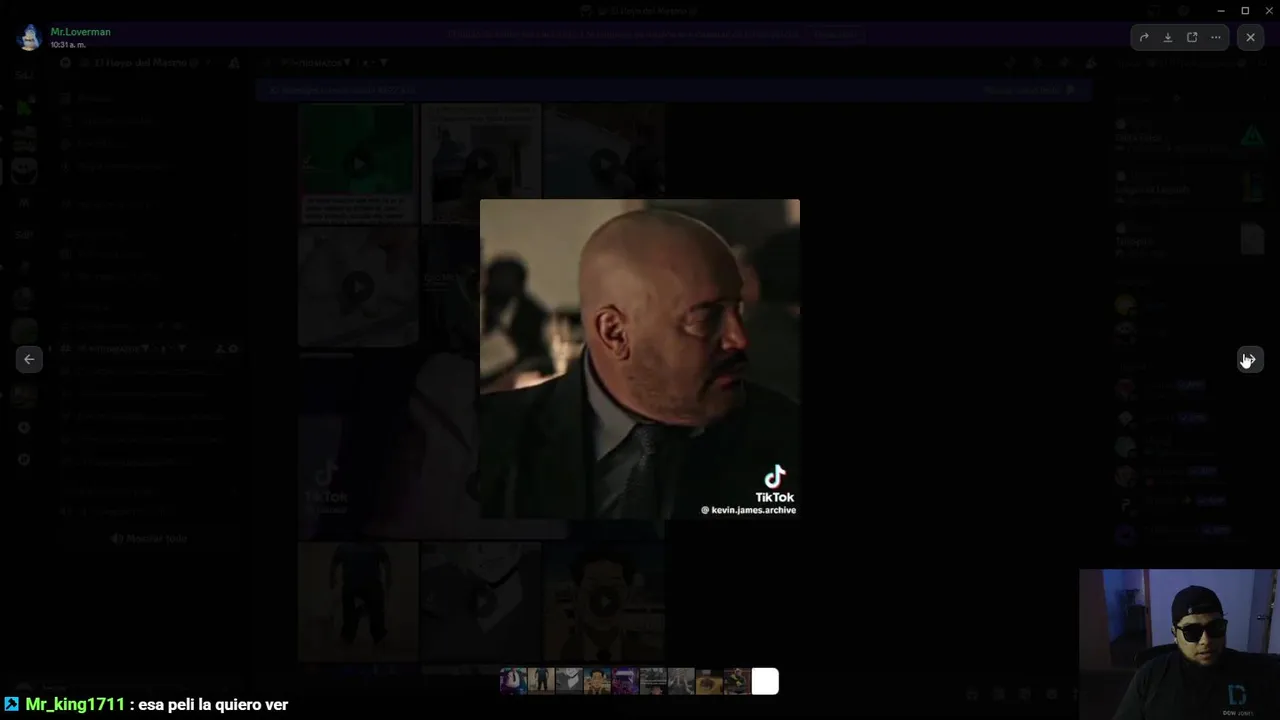Go to next media with right arrow
Screen dimensions: 1280x720
tap(1250, 359)
